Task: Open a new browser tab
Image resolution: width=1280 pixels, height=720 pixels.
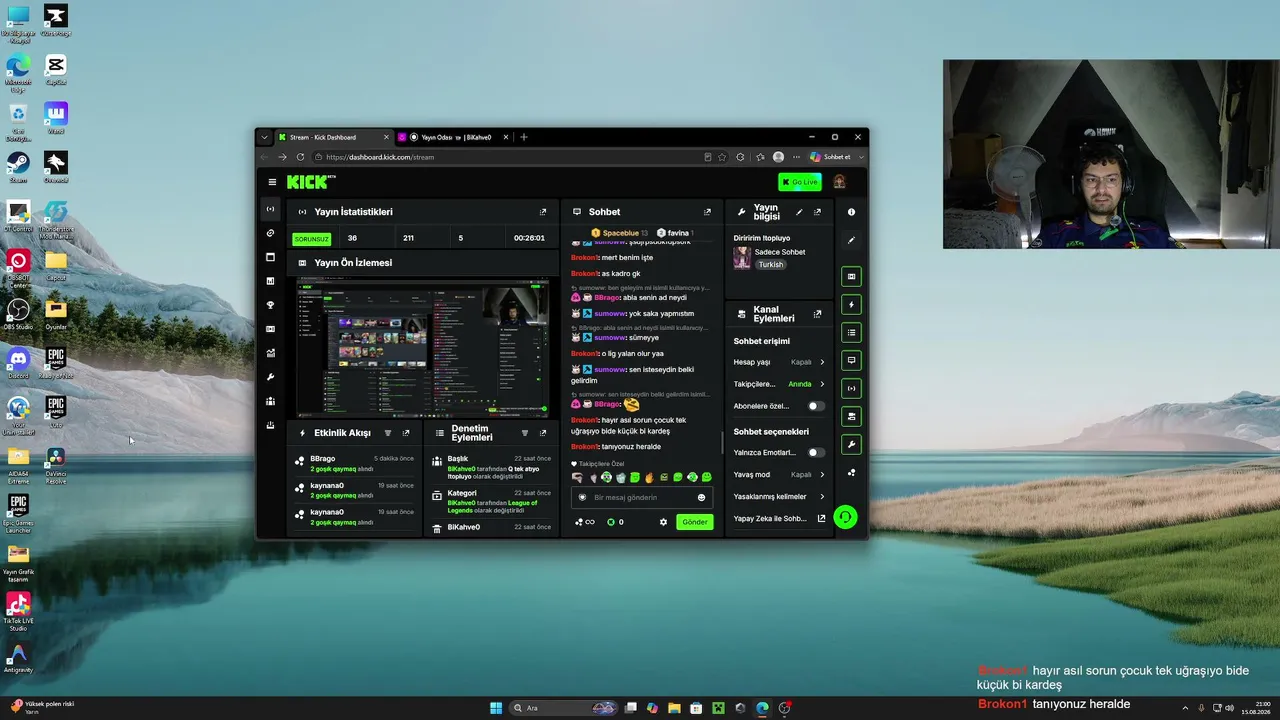Action: tap(523, 137)
